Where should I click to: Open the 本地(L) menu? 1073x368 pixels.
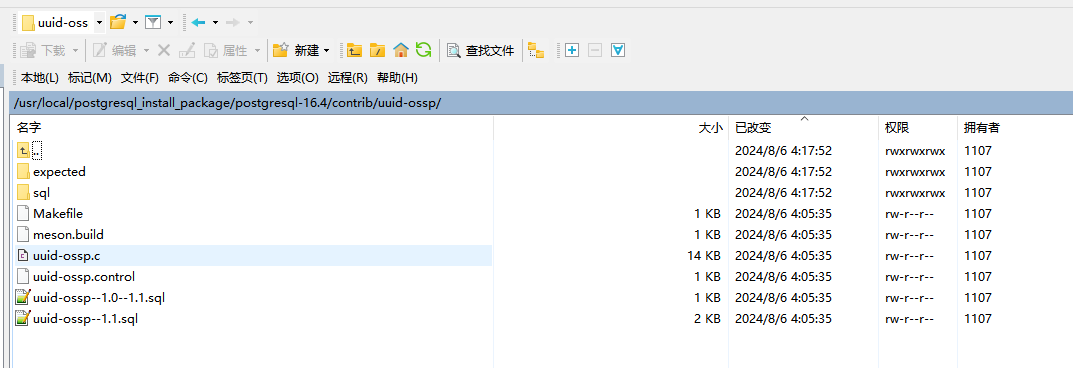click(x=40, y=77)
